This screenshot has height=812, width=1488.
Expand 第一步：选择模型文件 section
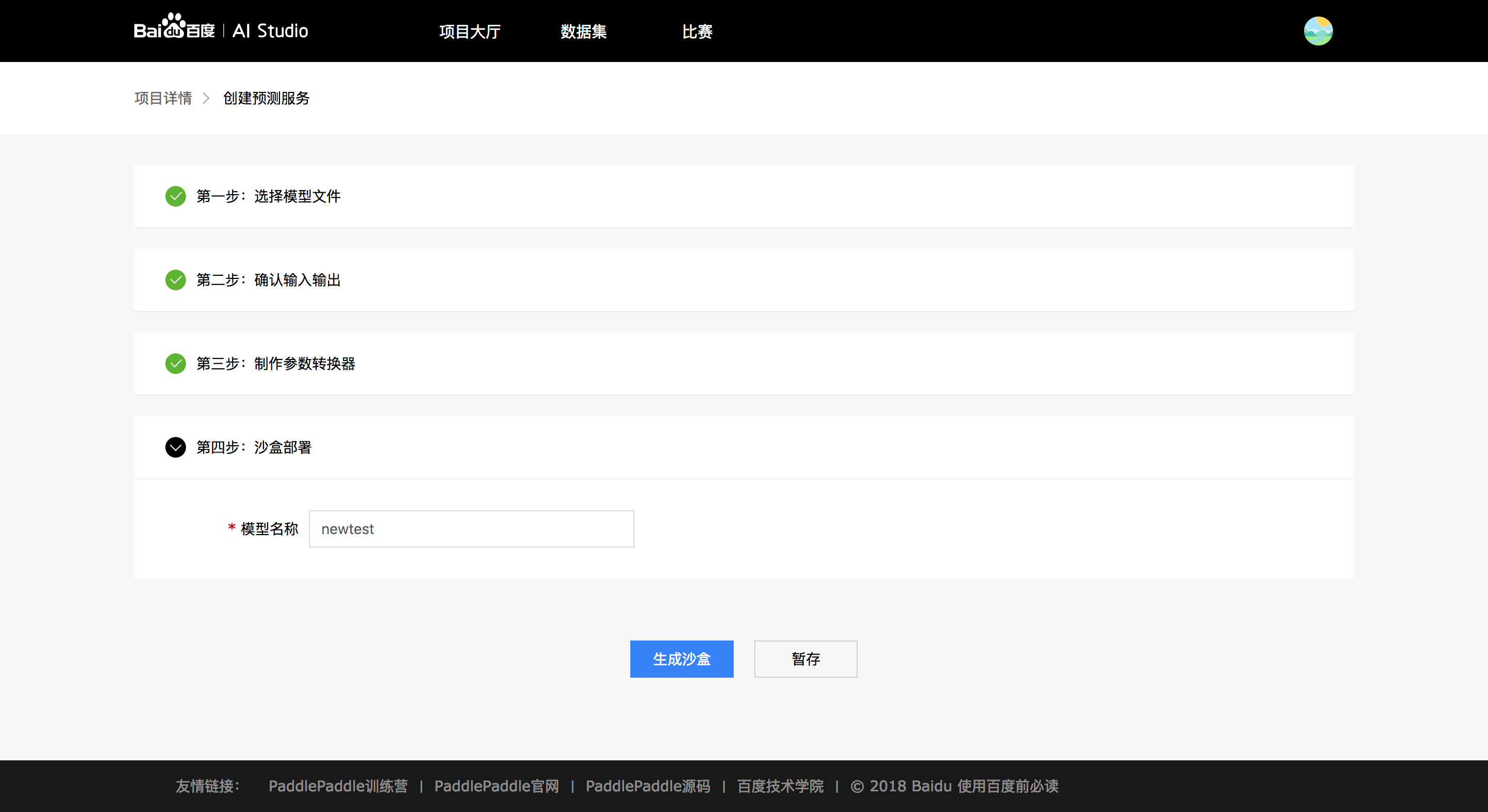[269, 196]
